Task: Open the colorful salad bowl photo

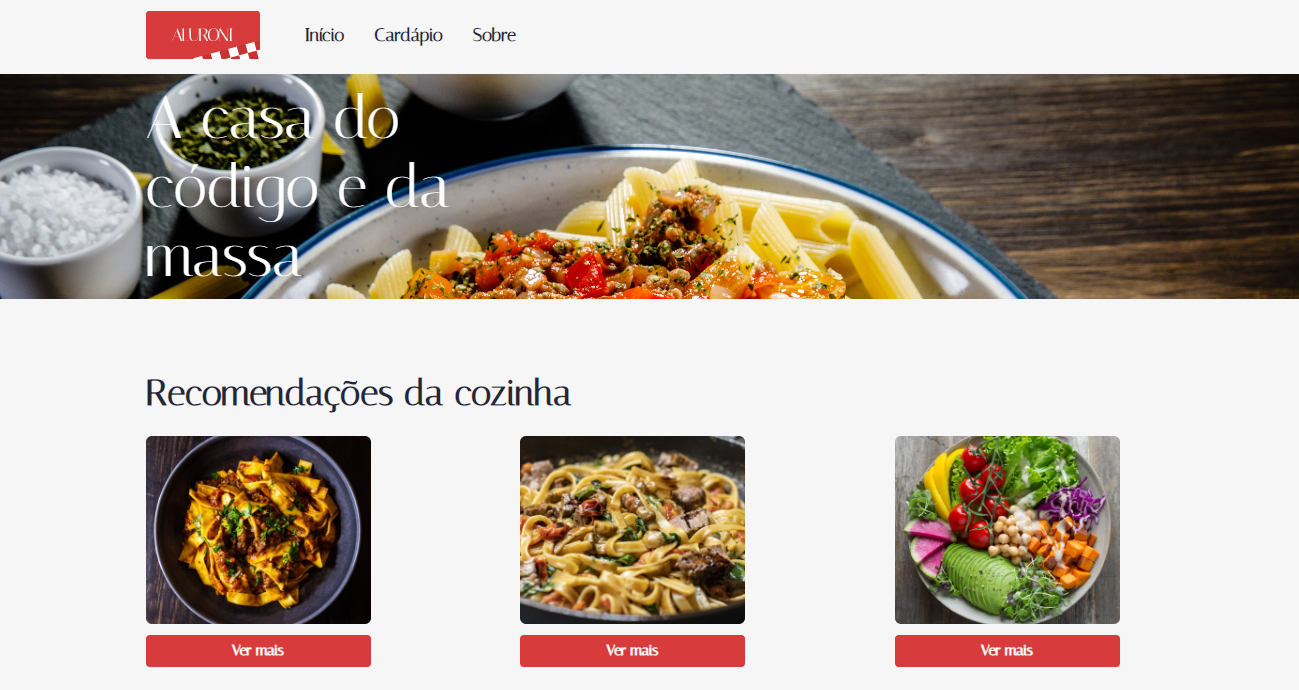Action: (1007, 530)
